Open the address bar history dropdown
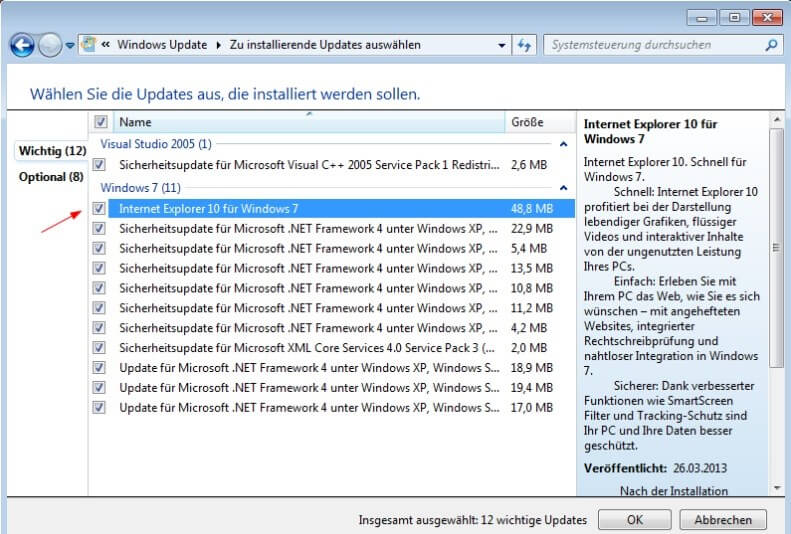Viewport: 791px width, 534px height. click(501, 45)
